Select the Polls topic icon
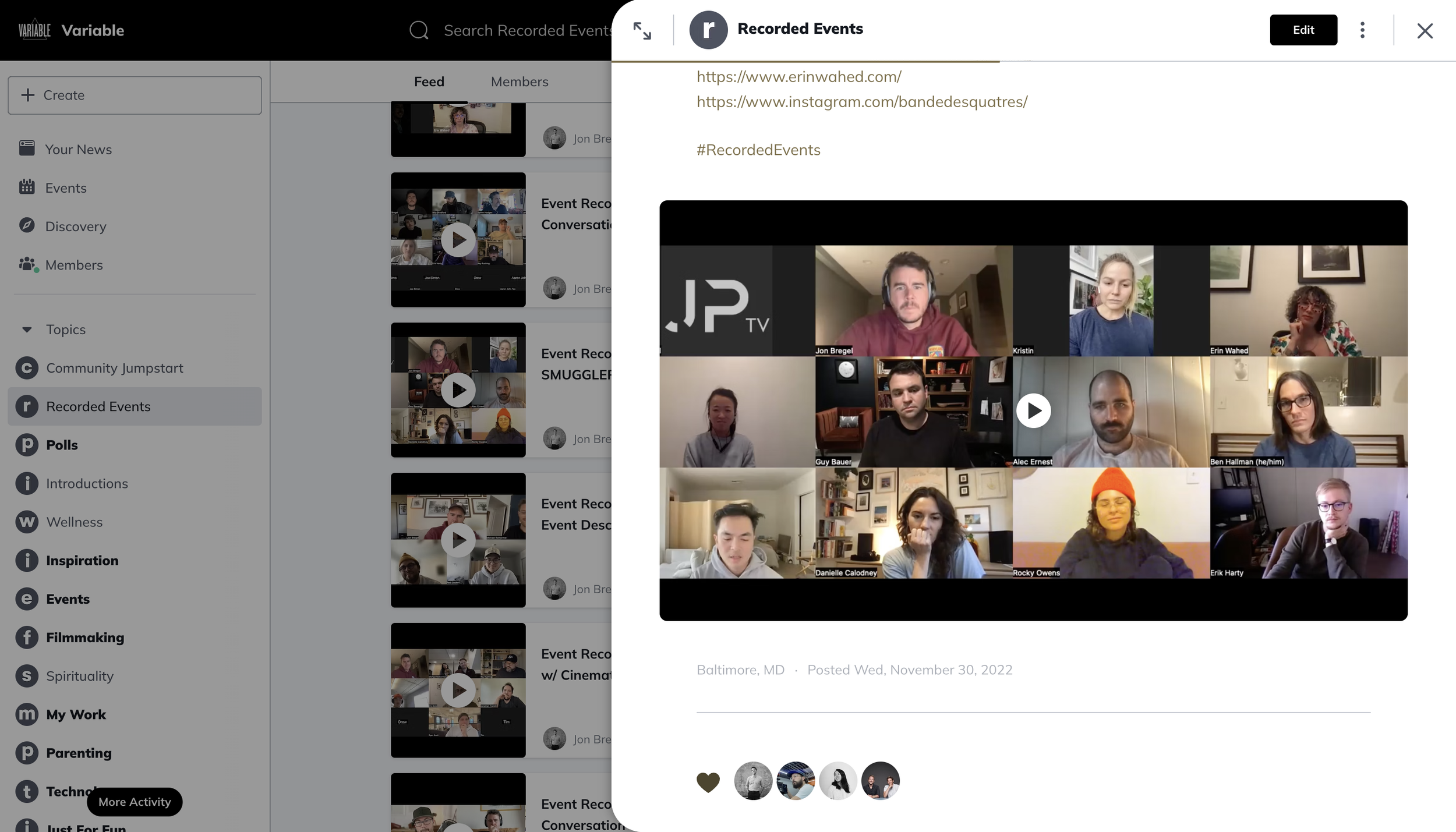1456x832 pixels. 27,445
